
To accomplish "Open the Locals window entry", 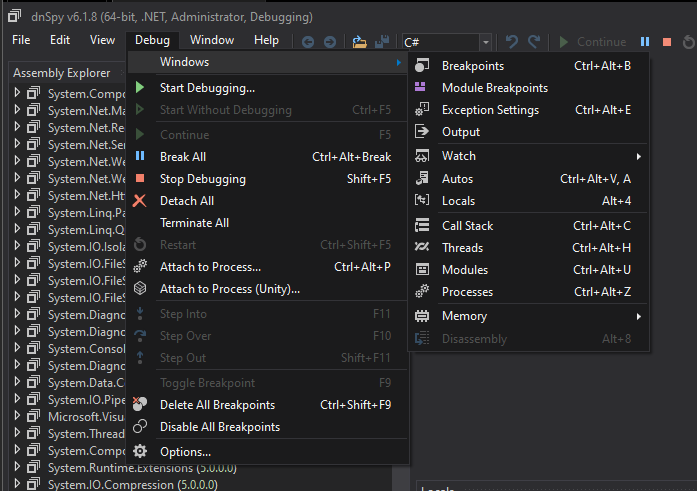I will pyautogui.click(x=529, y=201).
